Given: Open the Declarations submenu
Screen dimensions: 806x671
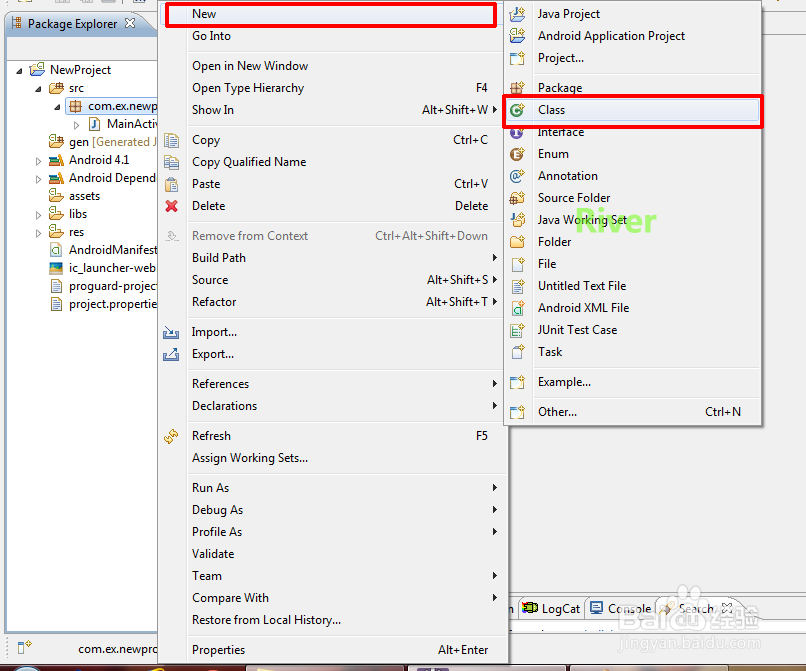Looking at the screenshot, I should 334,406.
